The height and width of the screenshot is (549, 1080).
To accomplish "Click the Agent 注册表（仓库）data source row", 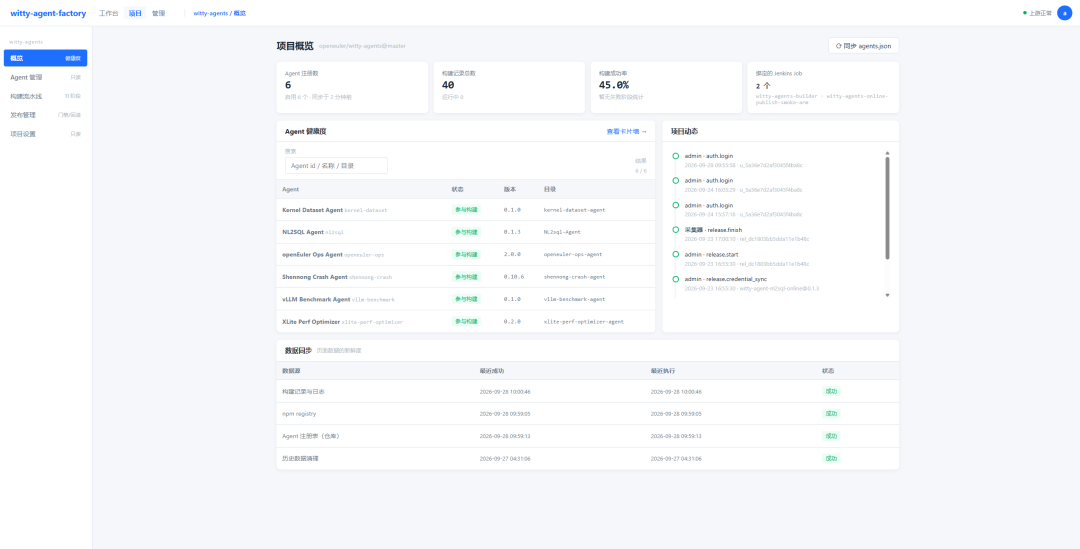I will coord(588,436).
